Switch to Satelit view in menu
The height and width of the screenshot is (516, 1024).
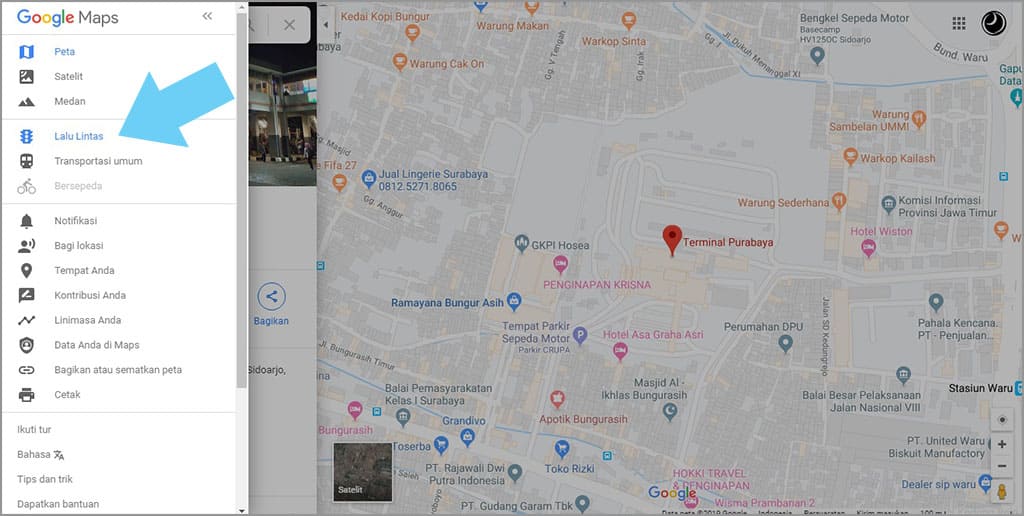pos(68,77)
